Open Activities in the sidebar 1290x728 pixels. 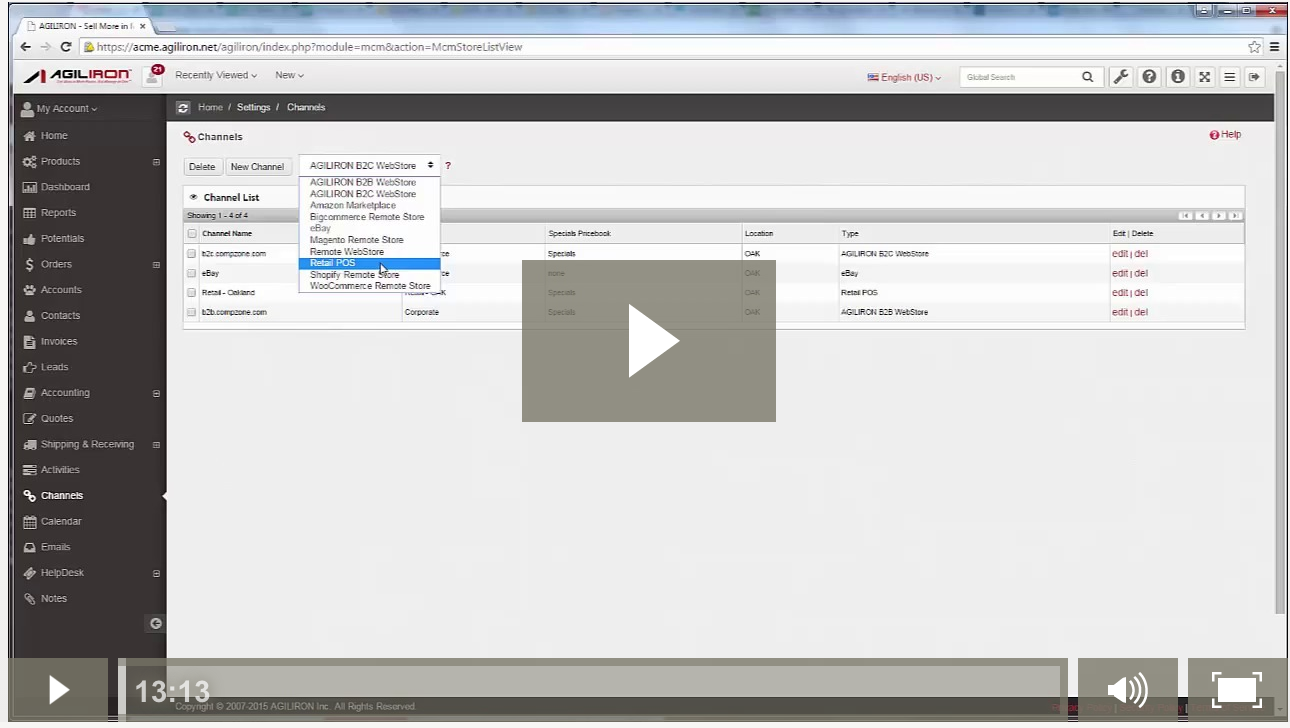pyautogui.click(x=60, y=470)
